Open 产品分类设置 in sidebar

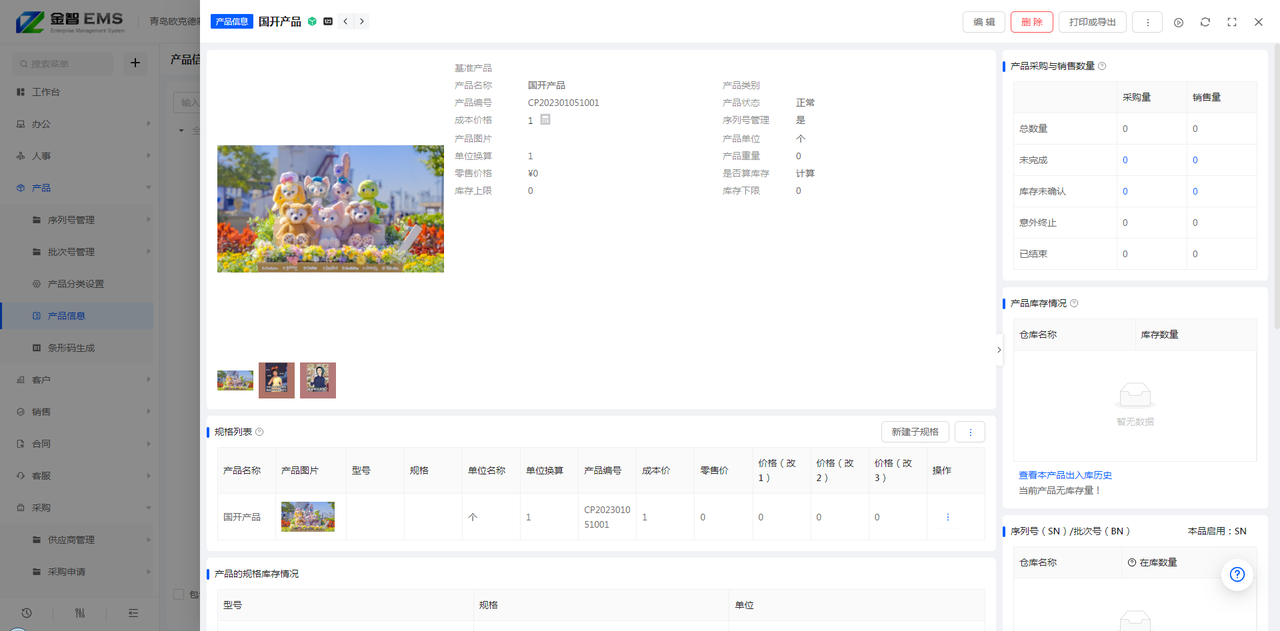point(77,284)
